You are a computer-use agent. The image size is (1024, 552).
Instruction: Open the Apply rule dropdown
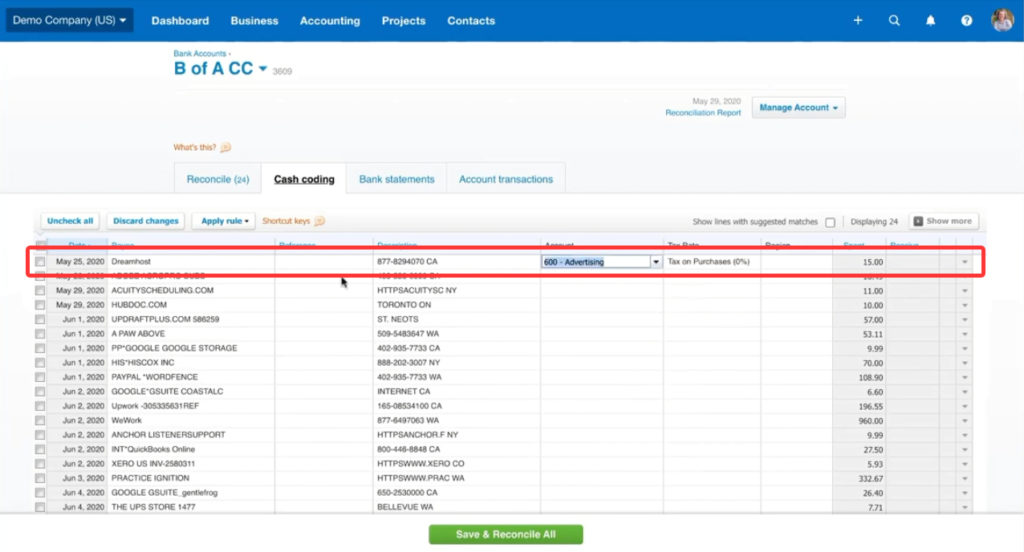224,221
